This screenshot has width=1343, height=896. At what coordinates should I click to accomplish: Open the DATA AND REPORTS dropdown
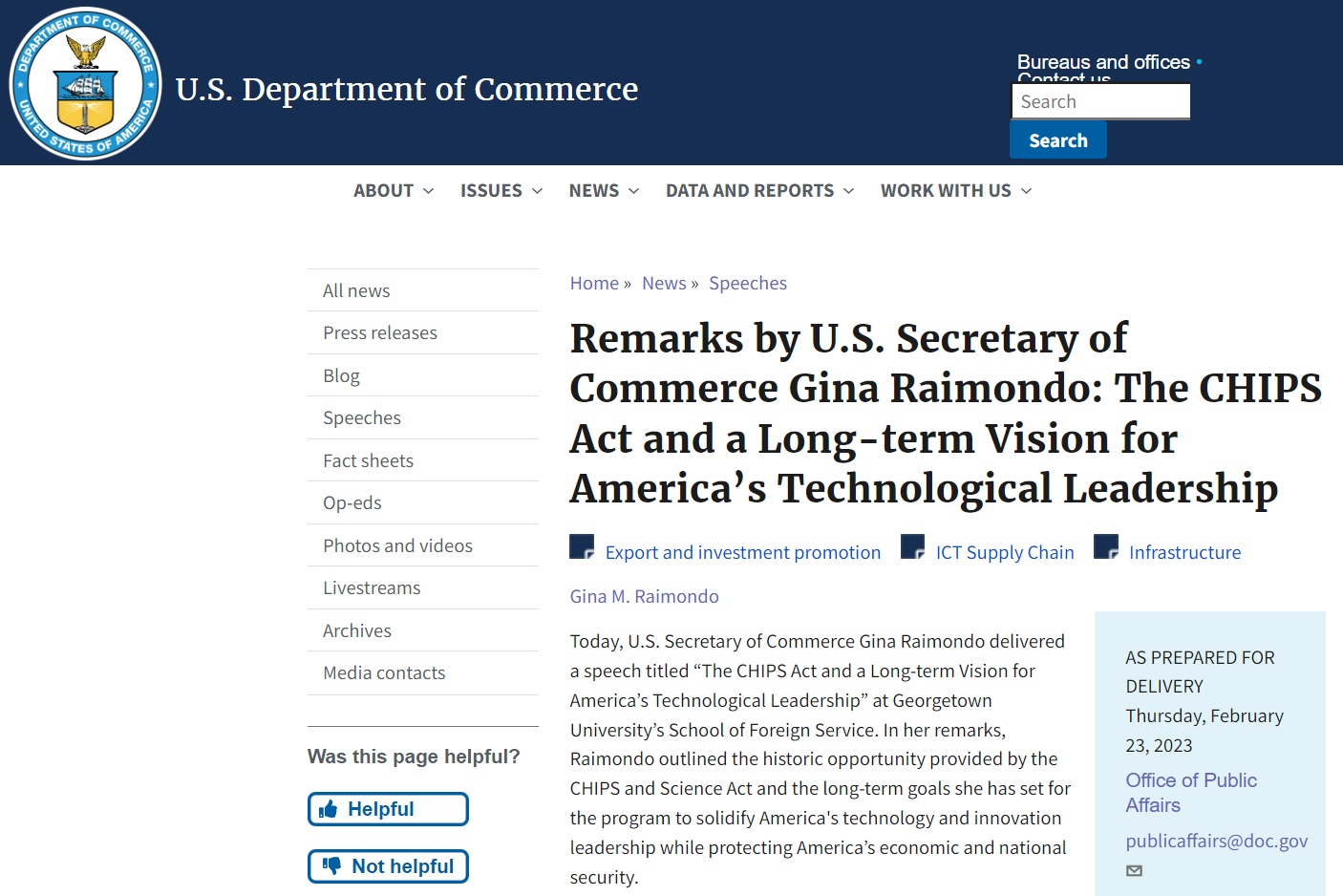pos(759,191)
